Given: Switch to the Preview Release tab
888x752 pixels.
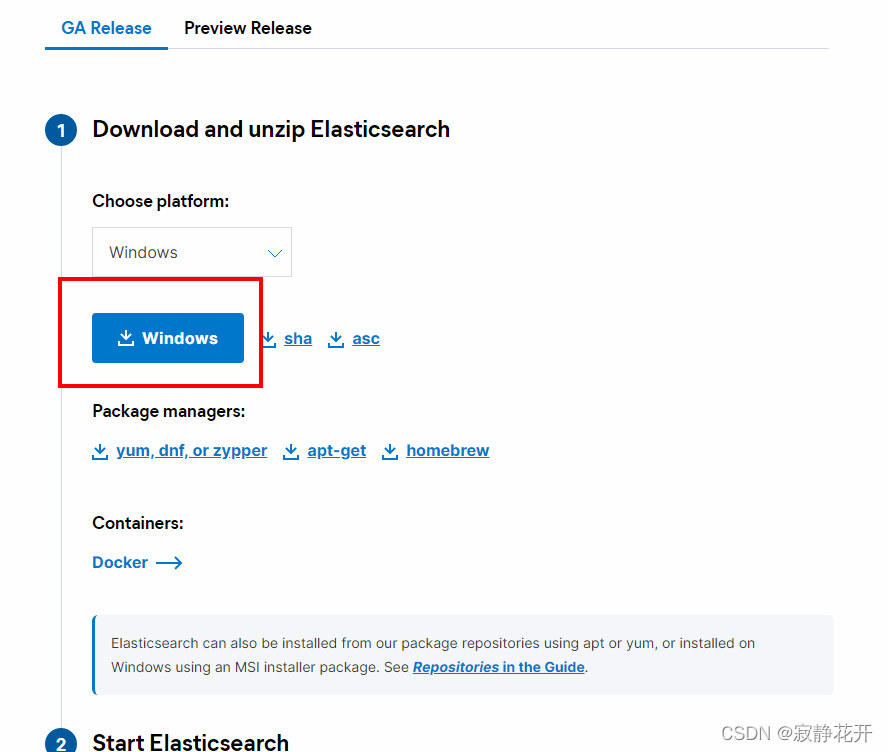Looking at the screenshot, I should [248, 28].
